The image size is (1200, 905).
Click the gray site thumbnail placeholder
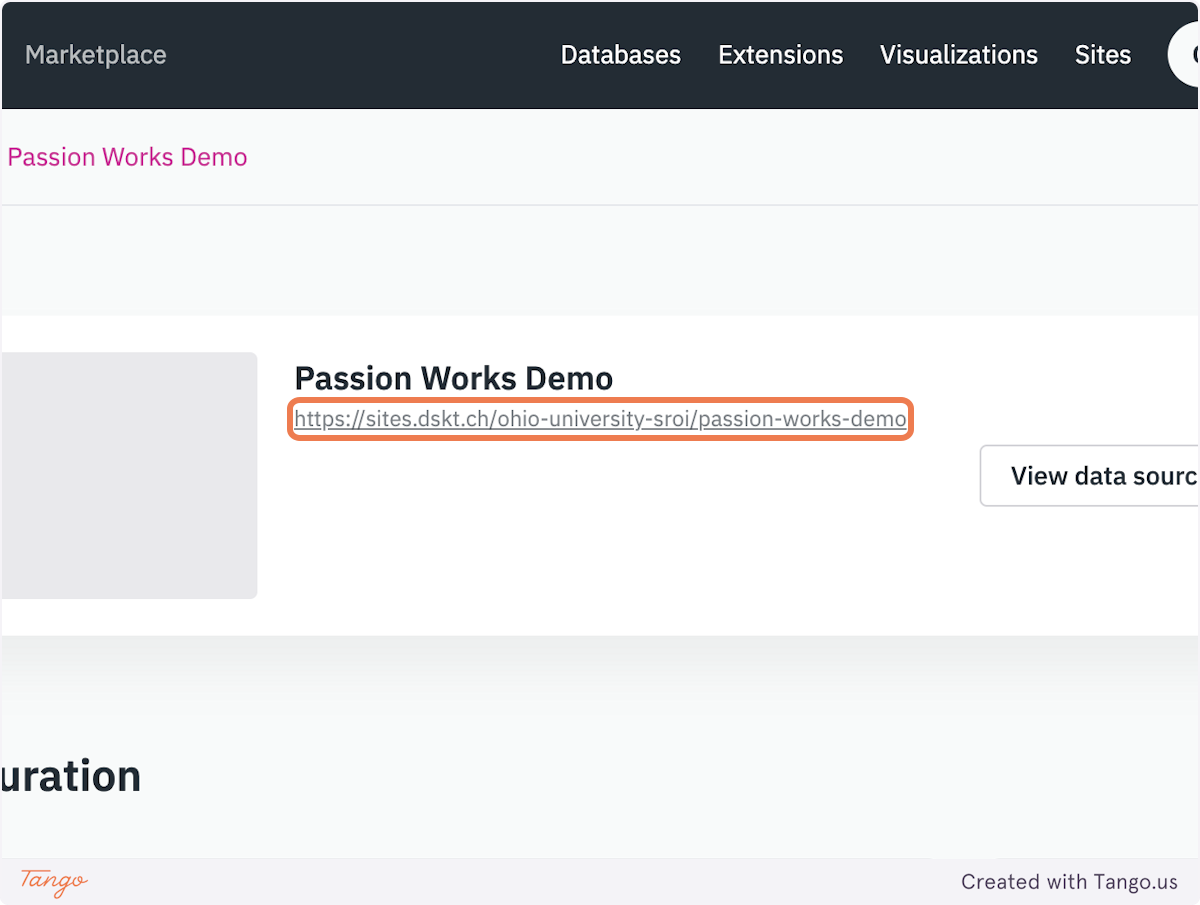129,475
